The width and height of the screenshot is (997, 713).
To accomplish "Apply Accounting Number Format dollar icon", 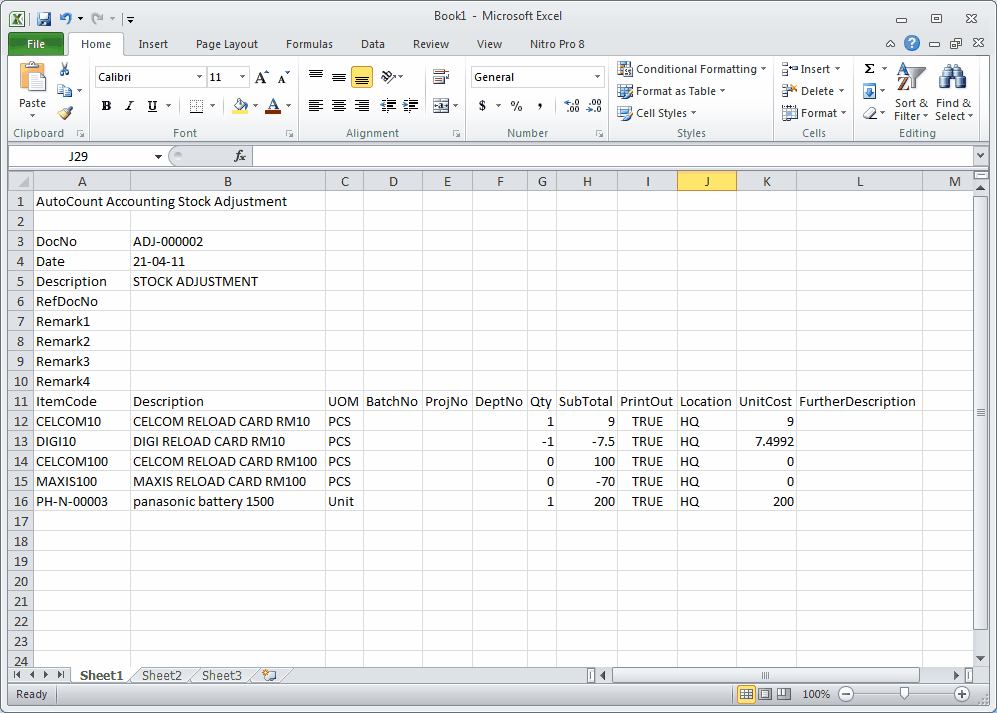I will [x=483, y=106].
